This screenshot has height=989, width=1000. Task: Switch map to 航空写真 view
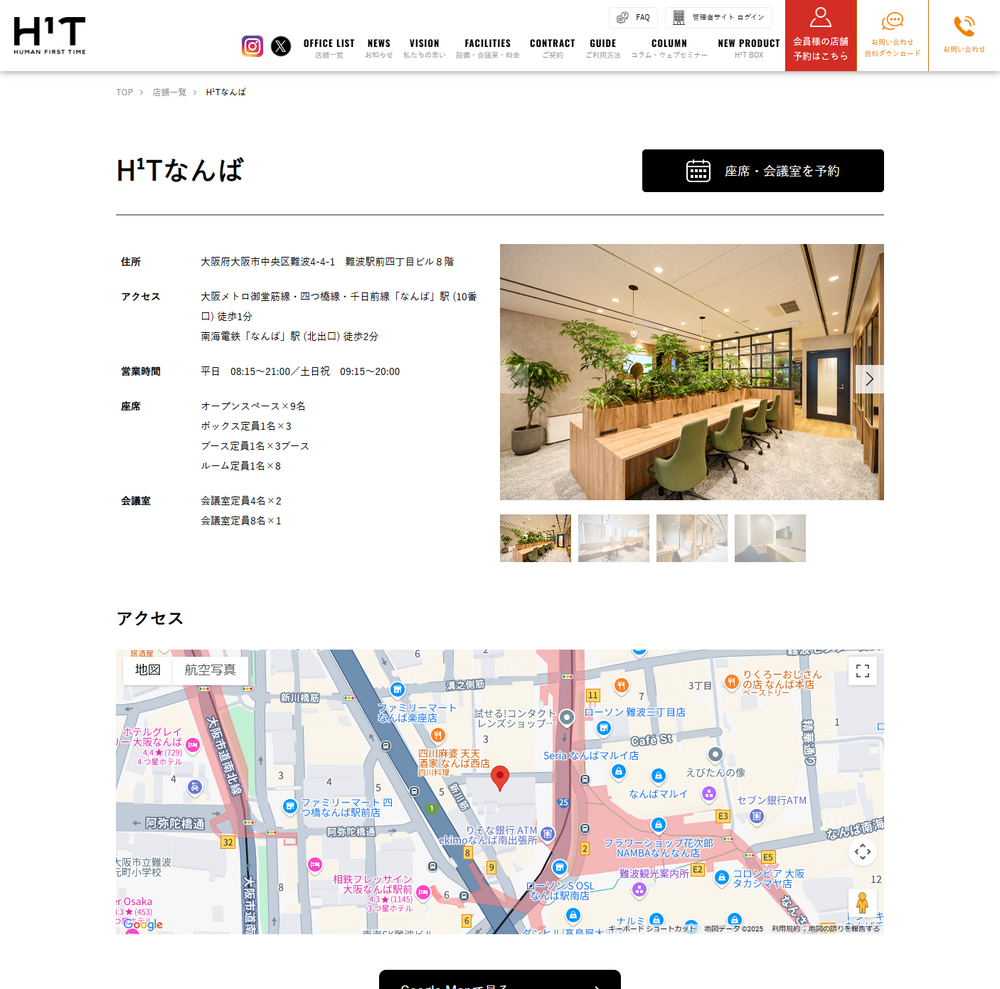210,670
